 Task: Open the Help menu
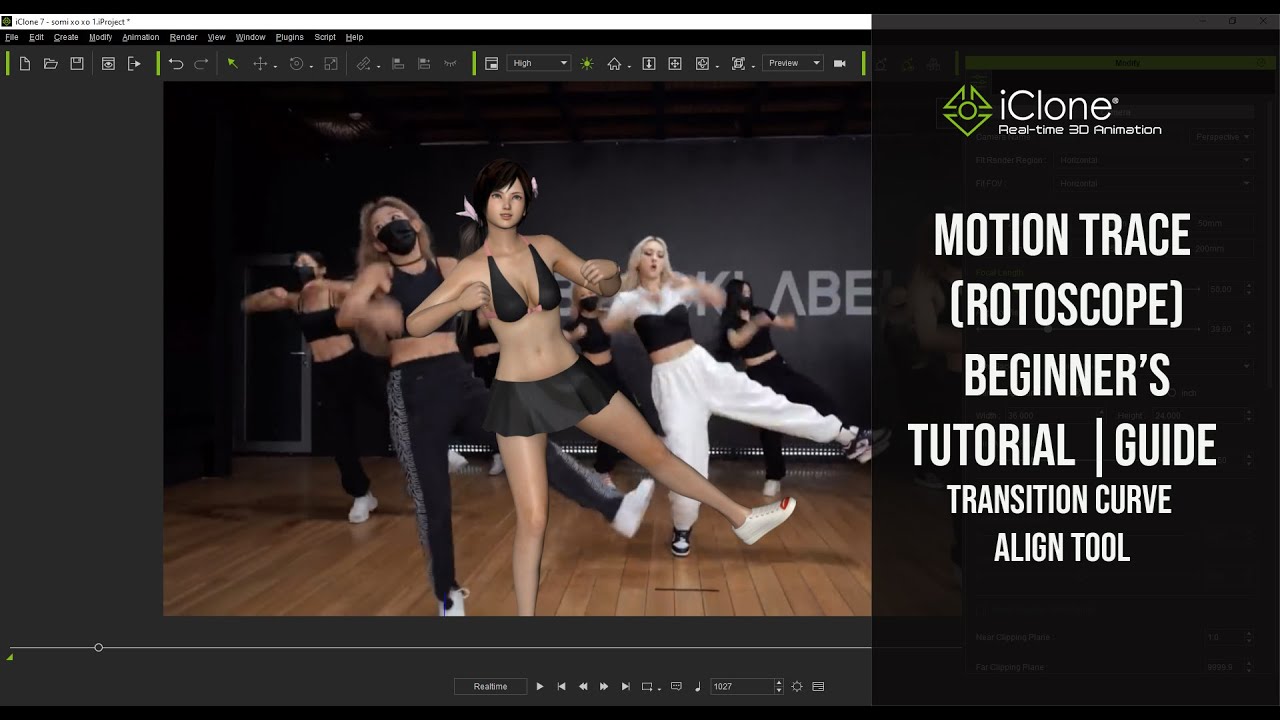[x=355, y=37]
